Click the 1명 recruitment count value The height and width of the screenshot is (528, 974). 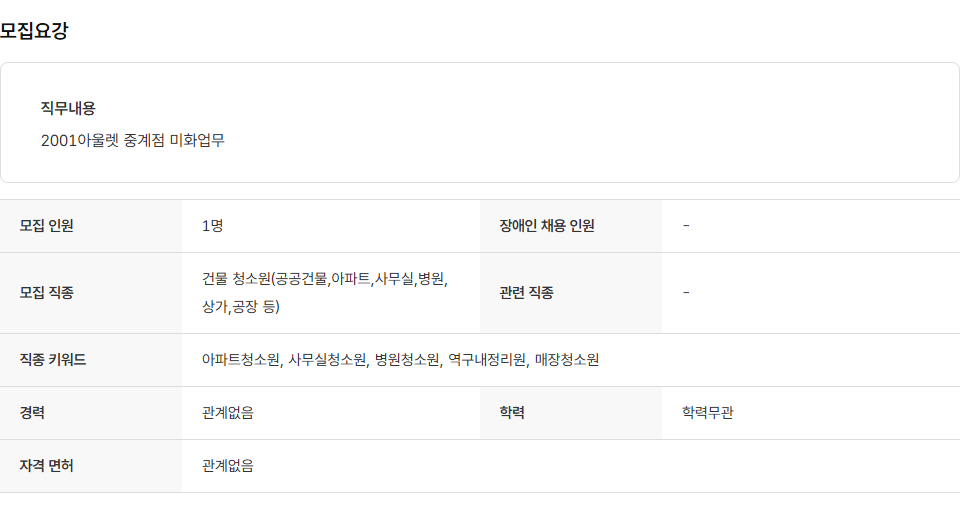[x=212, y=226]
